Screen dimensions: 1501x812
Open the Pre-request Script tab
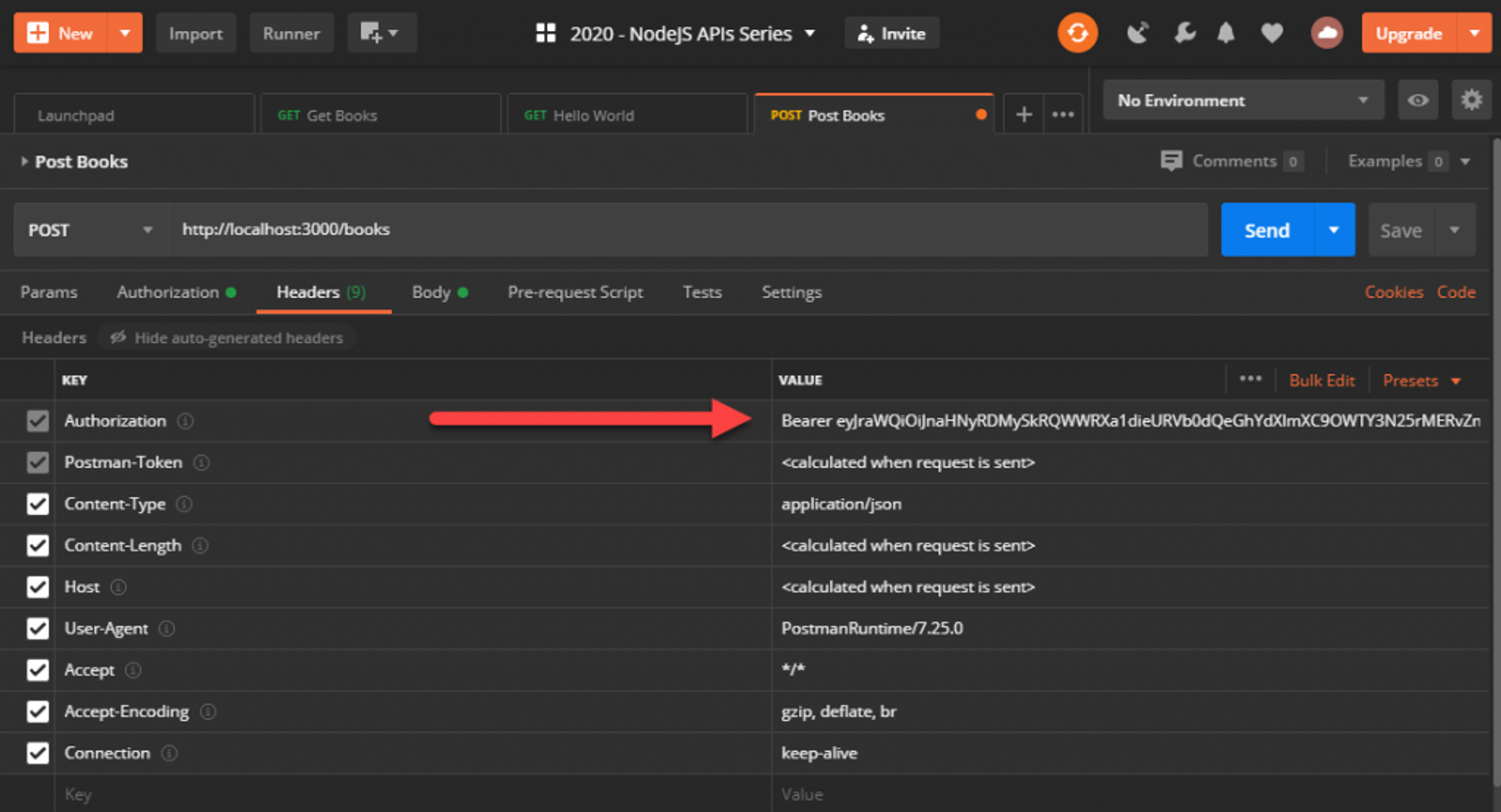(x=575, y=293)
